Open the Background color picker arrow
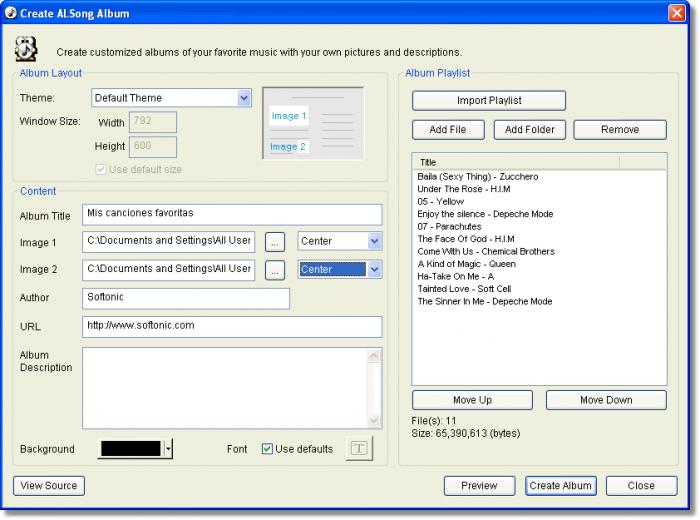 pos(168,449)
